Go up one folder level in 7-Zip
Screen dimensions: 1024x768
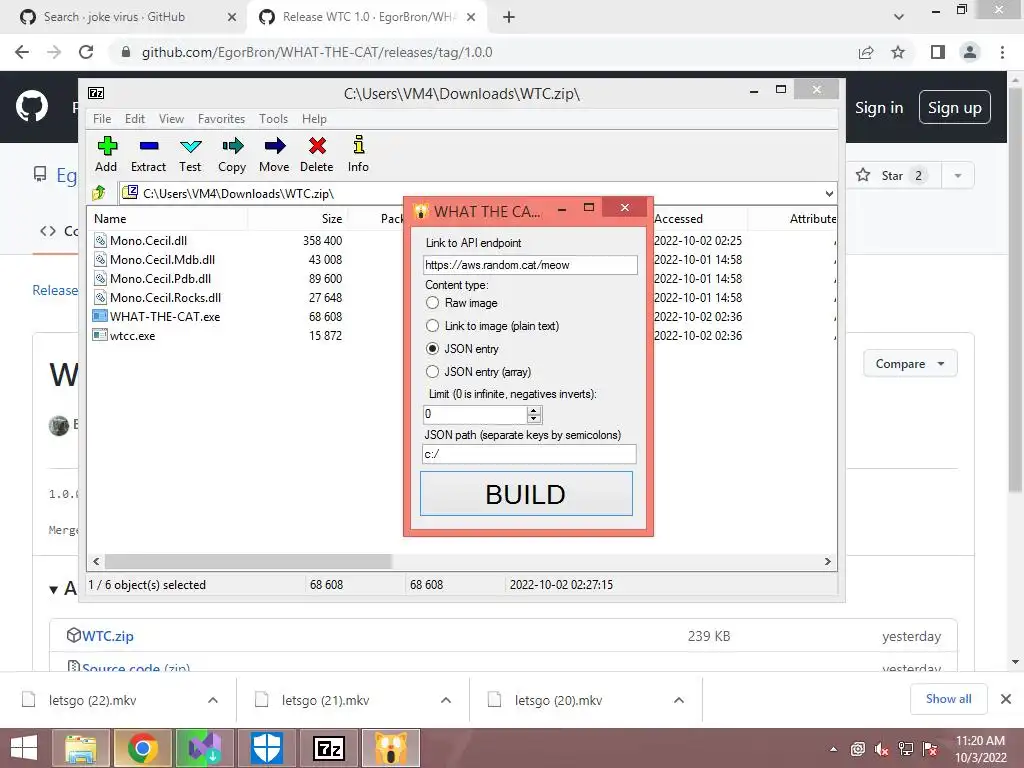[99, 193]
